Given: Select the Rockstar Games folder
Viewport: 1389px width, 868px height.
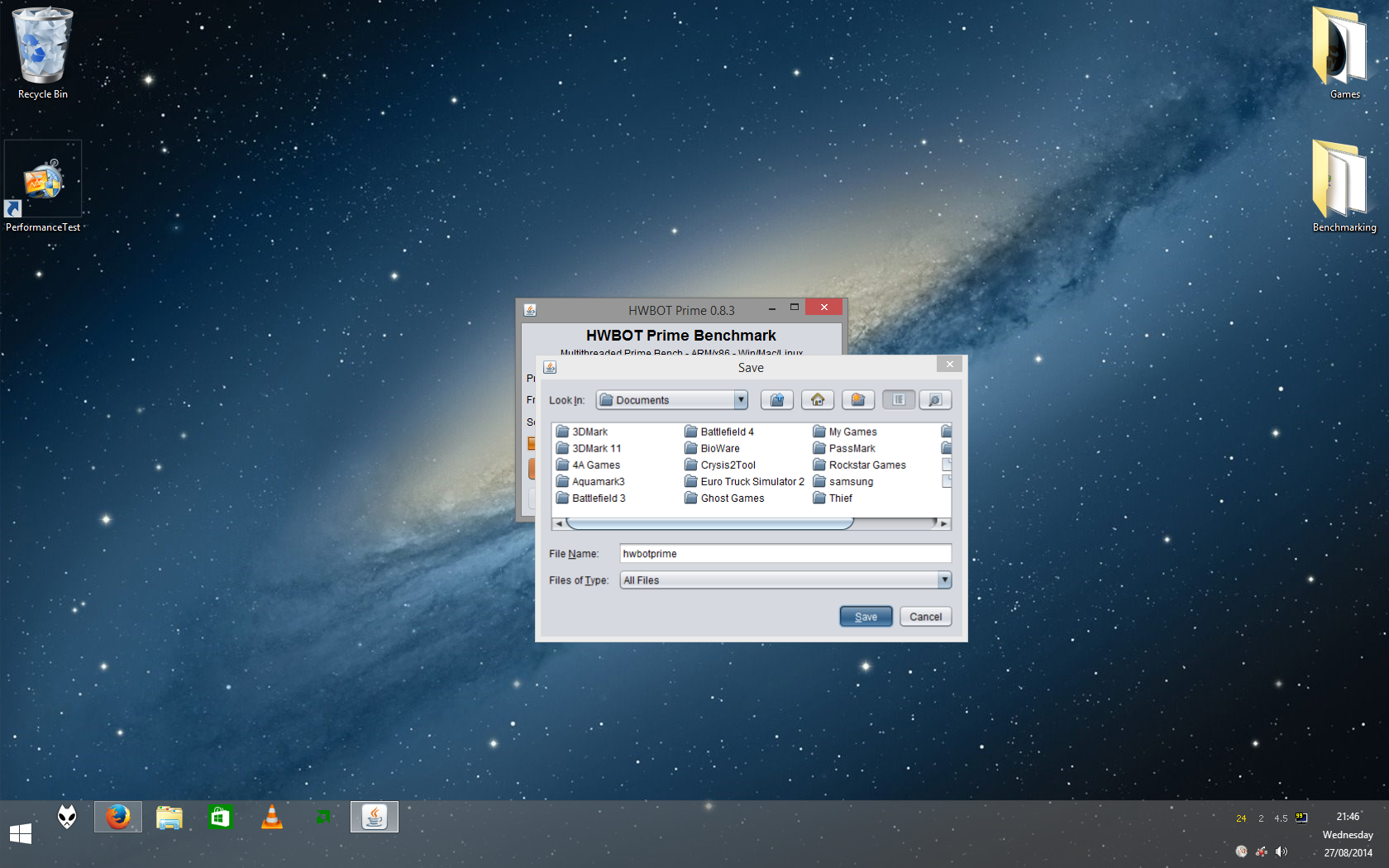Looking at the screenshot, I should (860, 465).
